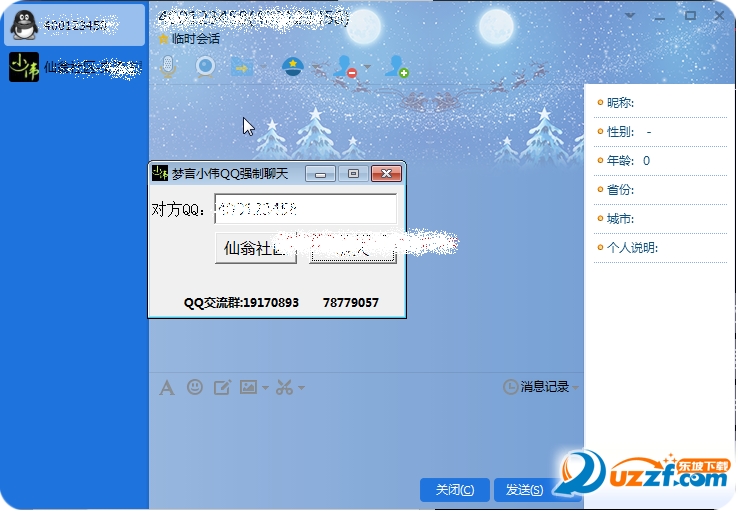Click the edit note icon in the input toolbar
This screenshot has height=511, width=738.
(x=222, y=387)
